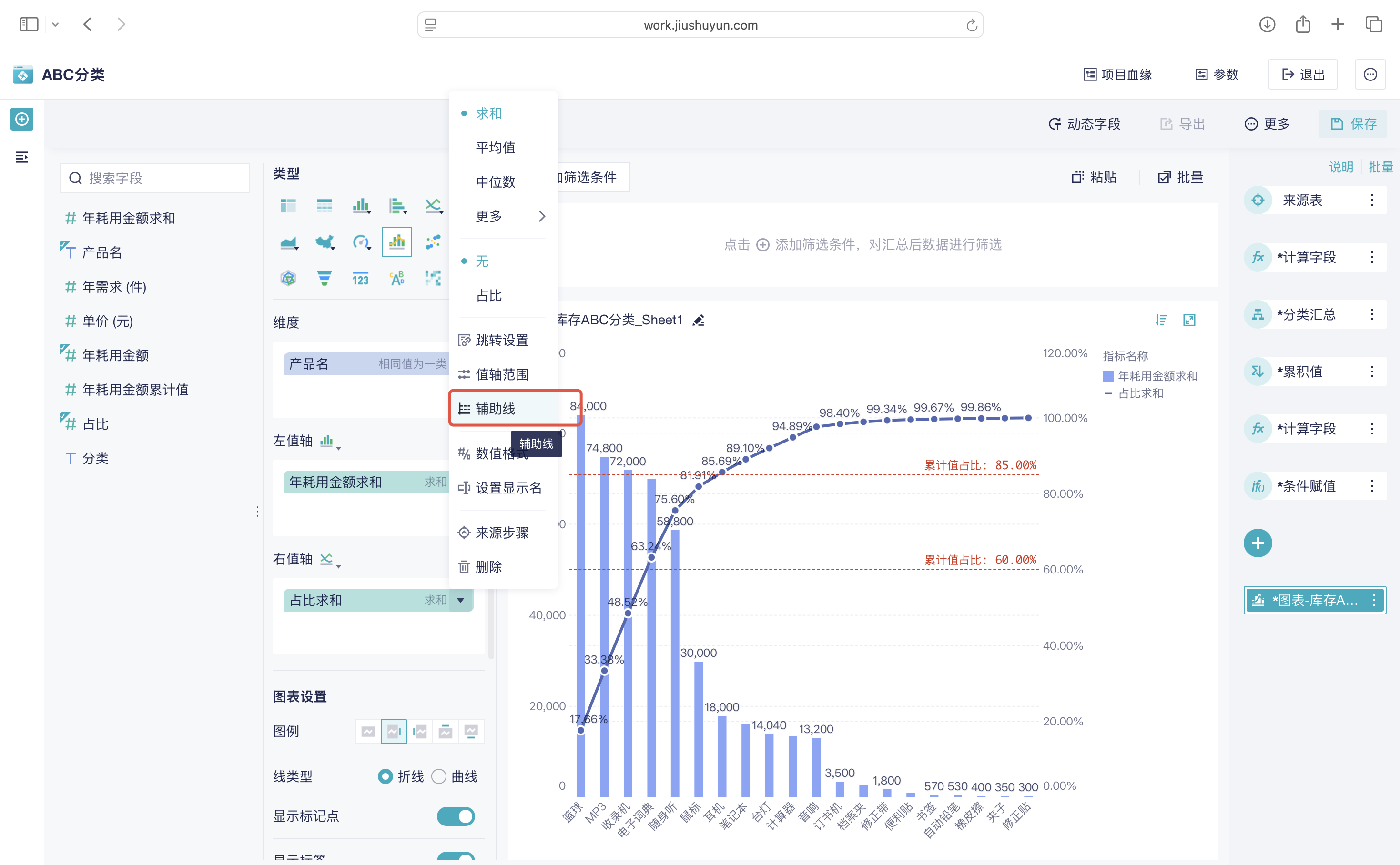Image resolution: width=1400 pixels, height=865 pixels.
Task: Select the 折线 radio button
Action: point(385,777)
